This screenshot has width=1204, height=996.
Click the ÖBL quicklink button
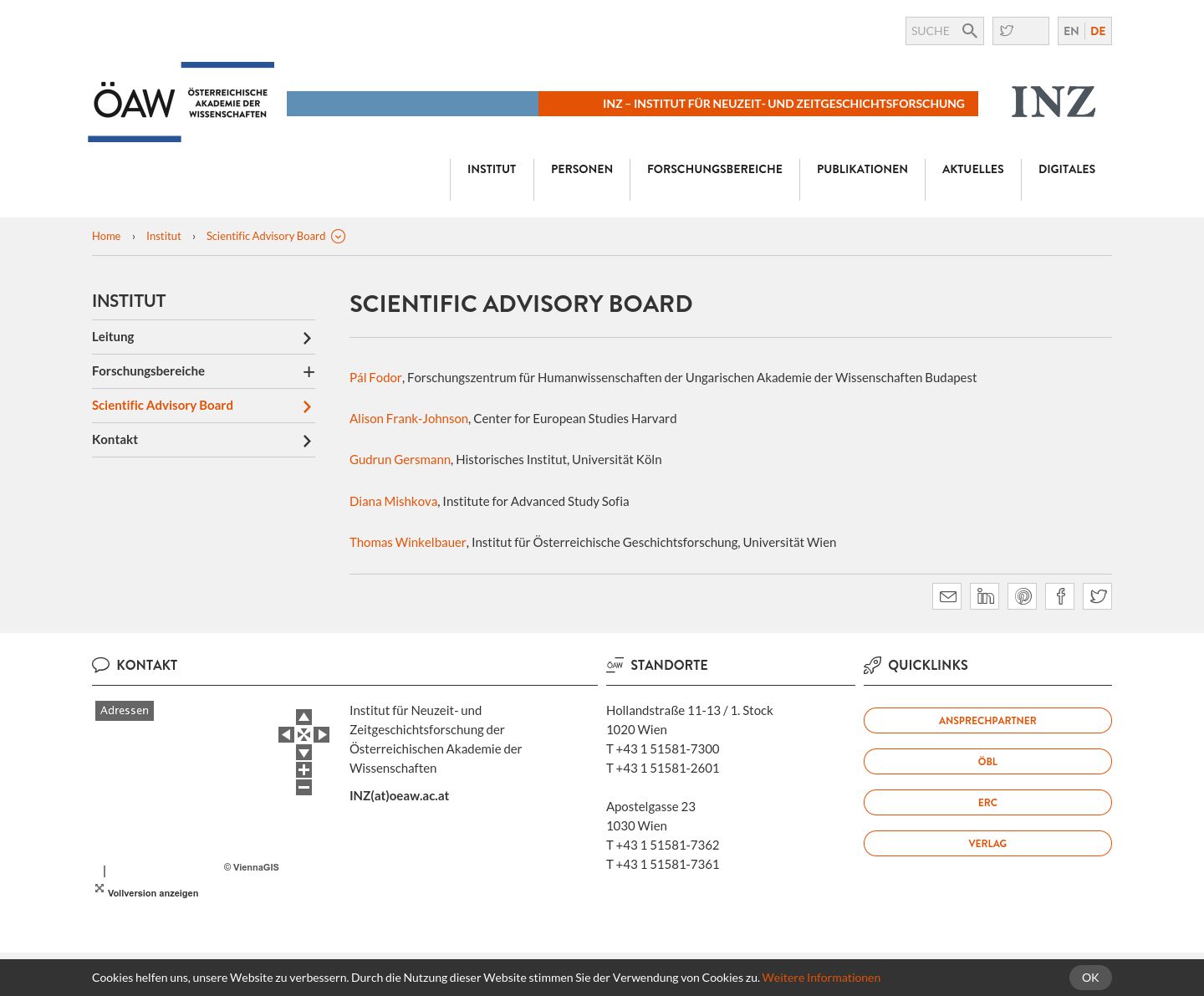coord(987,761)
